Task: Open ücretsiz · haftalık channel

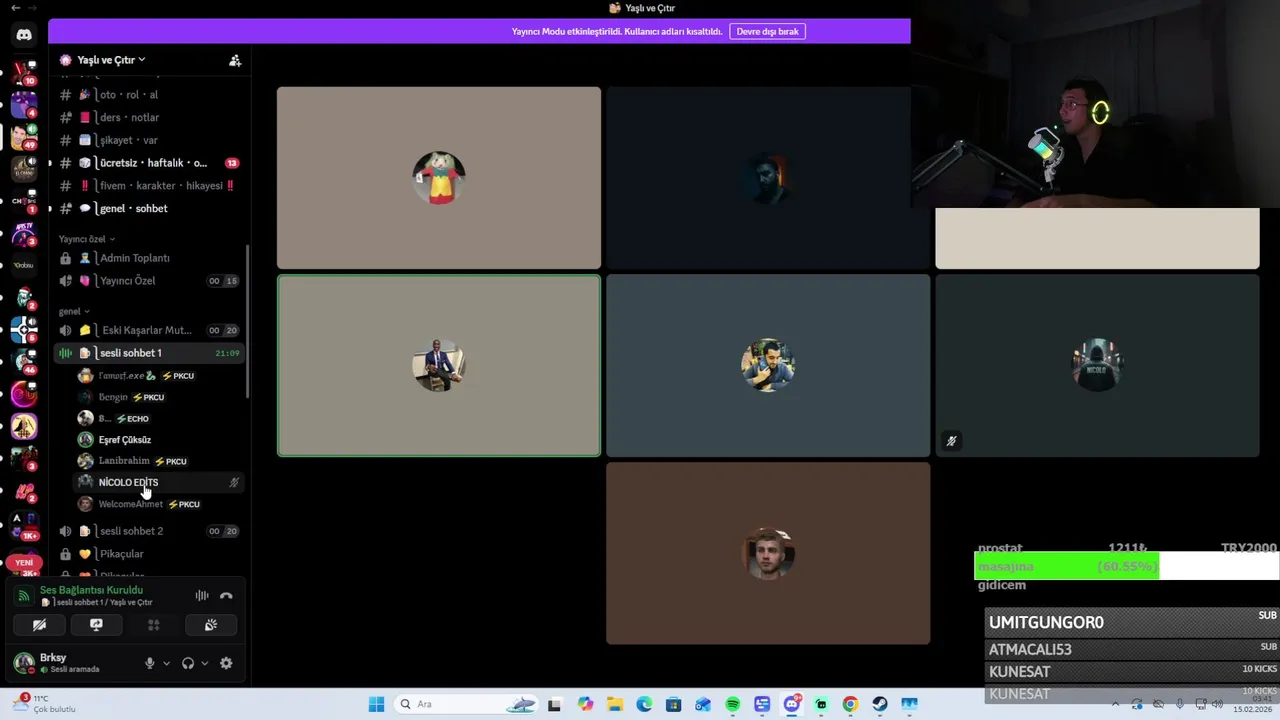Action: click(148, 163)
